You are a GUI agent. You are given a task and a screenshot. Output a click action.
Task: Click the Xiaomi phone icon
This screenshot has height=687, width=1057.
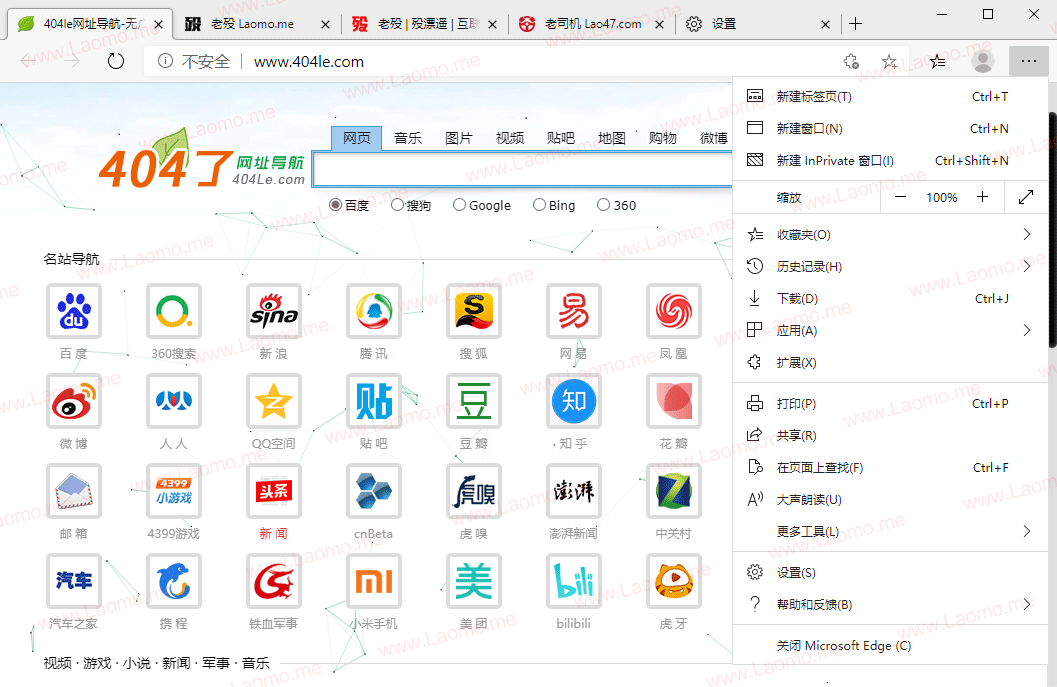click(x=373, y=581)
